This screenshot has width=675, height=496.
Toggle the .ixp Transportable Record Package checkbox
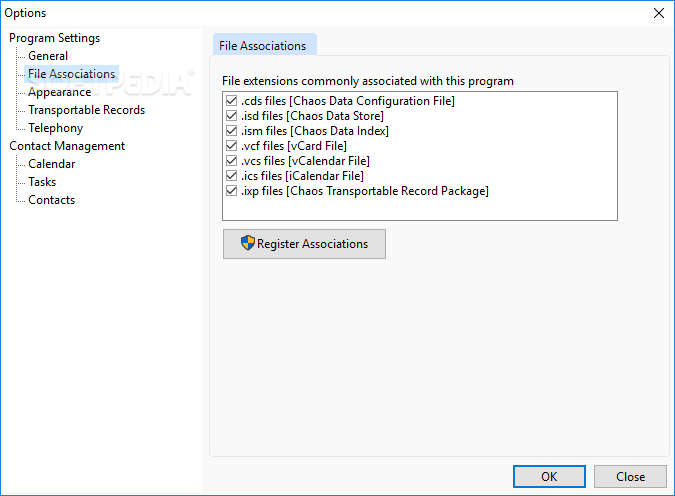coord(232,191)
